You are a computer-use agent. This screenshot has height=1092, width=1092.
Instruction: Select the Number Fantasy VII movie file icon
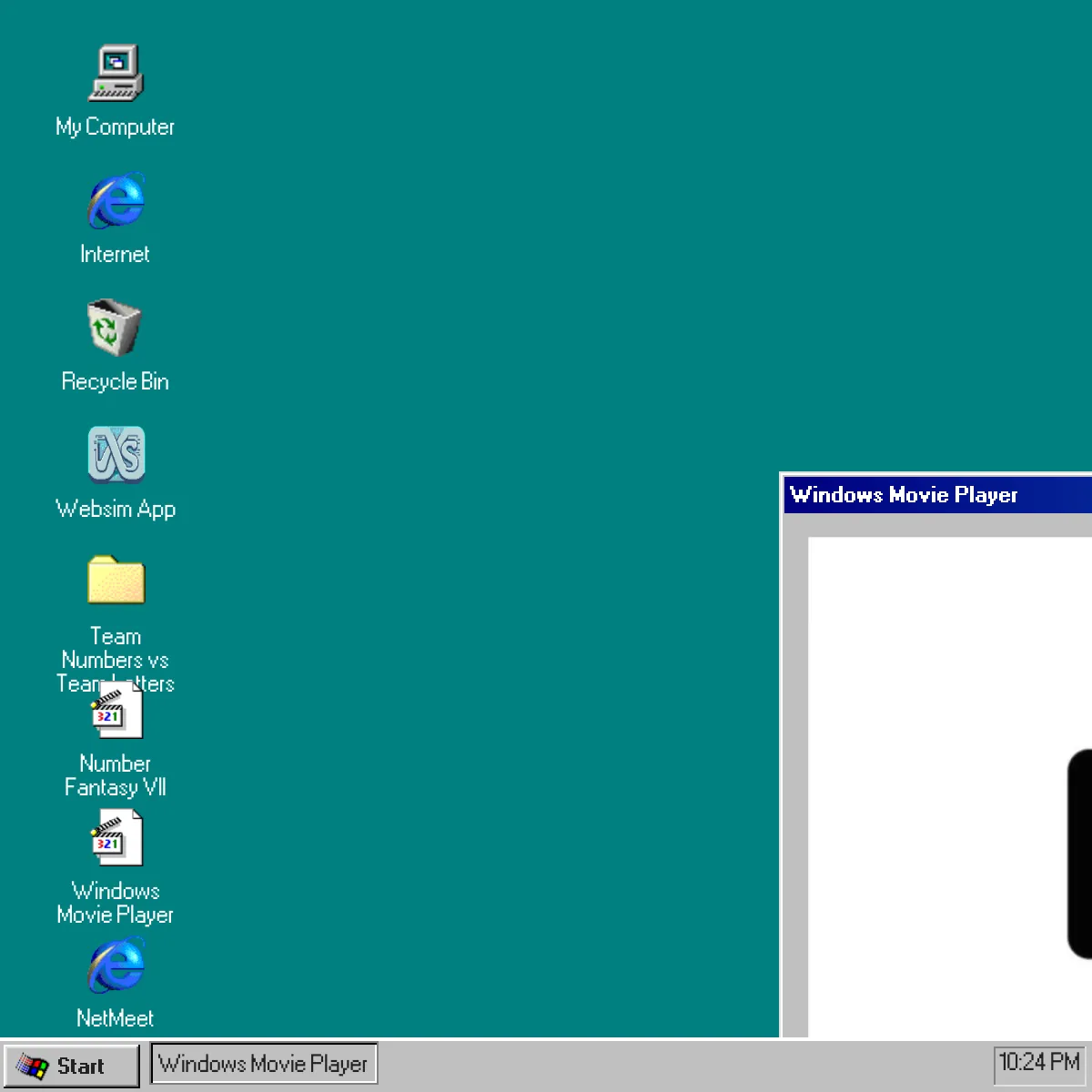(x=117, y=711)
